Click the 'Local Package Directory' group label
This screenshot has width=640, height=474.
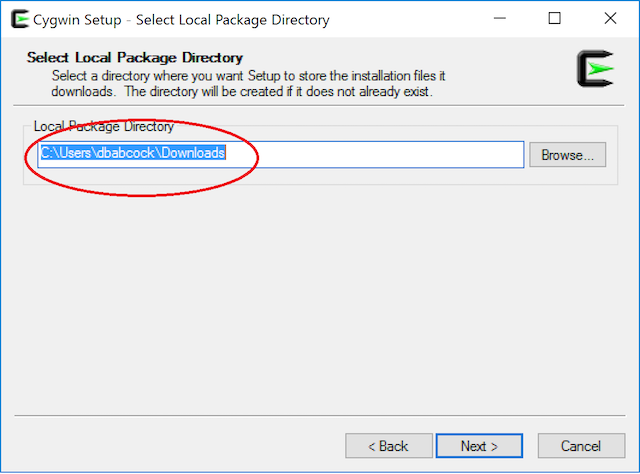103,127
